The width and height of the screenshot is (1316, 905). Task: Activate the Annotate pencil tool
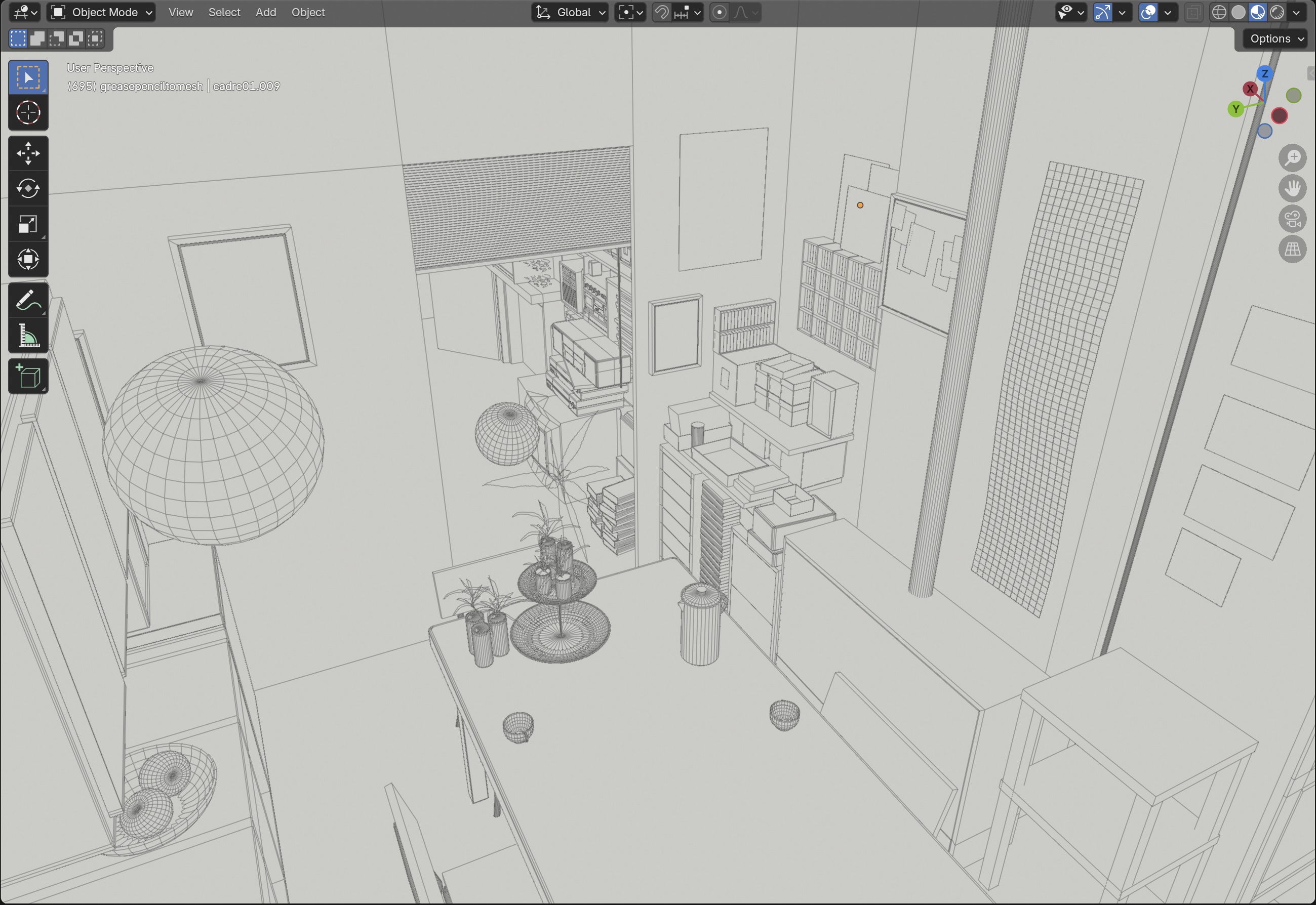click(28, 301)
